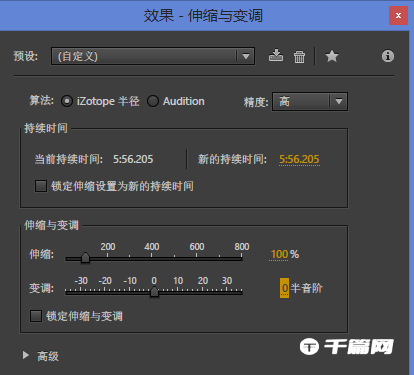This screenshot has height=375, width=414.
Task: Click the 30 mark on the pitch slider
Action: 227,281
